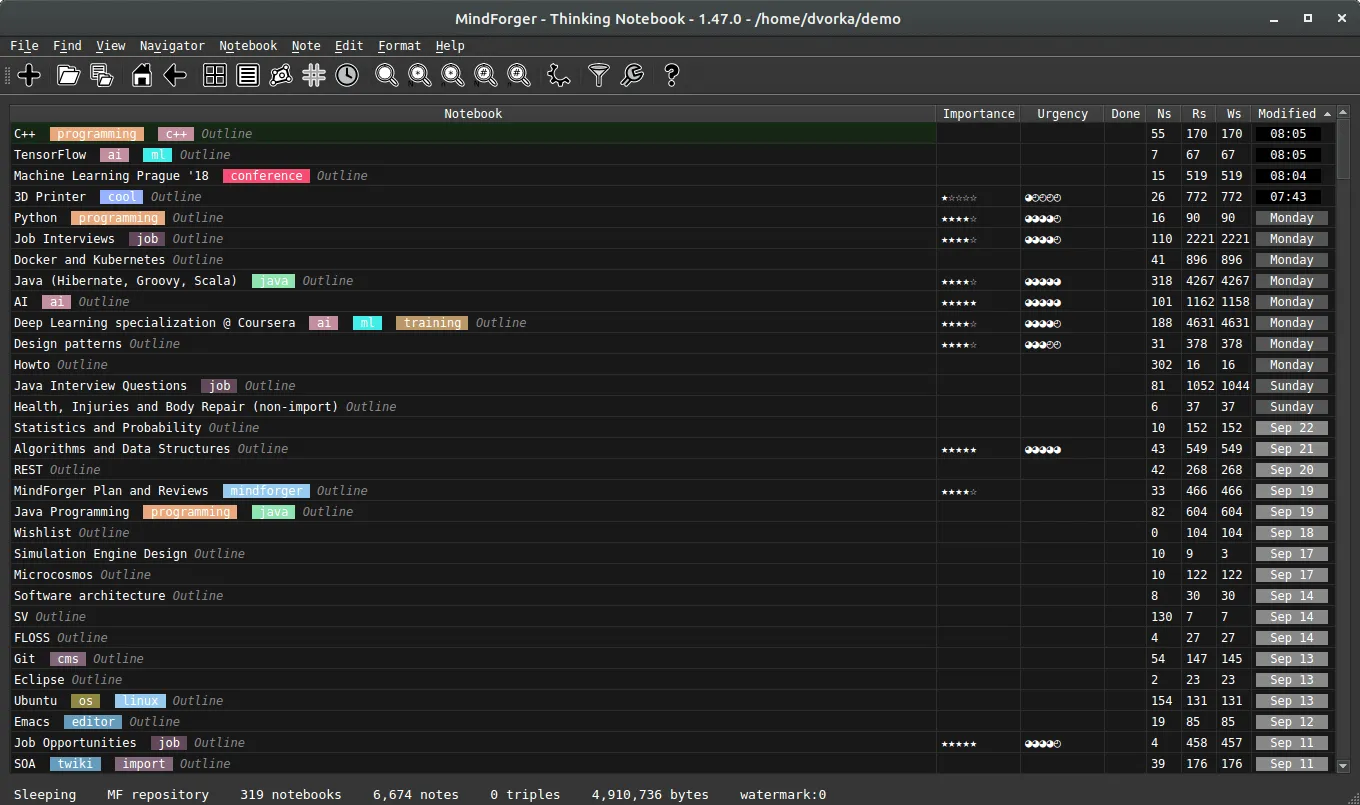Click the back arrow toolbar icon
This screenshot has height=805, width=1360.
[x=175, y=74]
